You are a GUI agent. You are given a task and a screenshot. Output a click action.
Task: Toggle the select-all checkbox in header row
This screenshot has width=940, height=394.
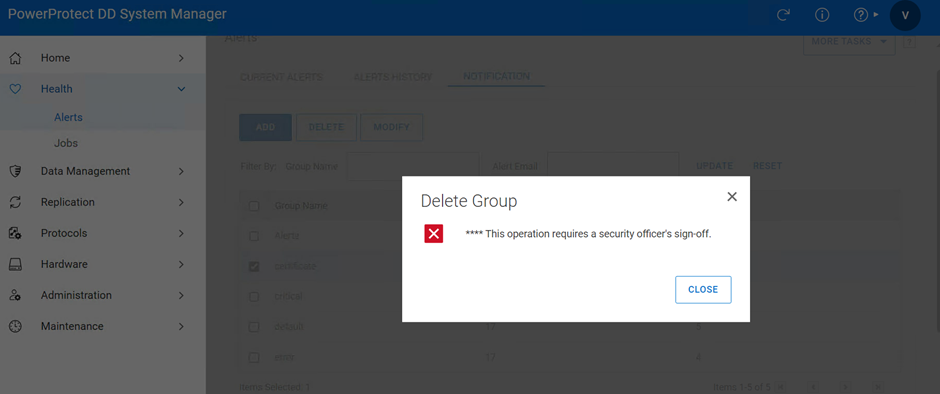pyautogui.click(x=254, y=206)
